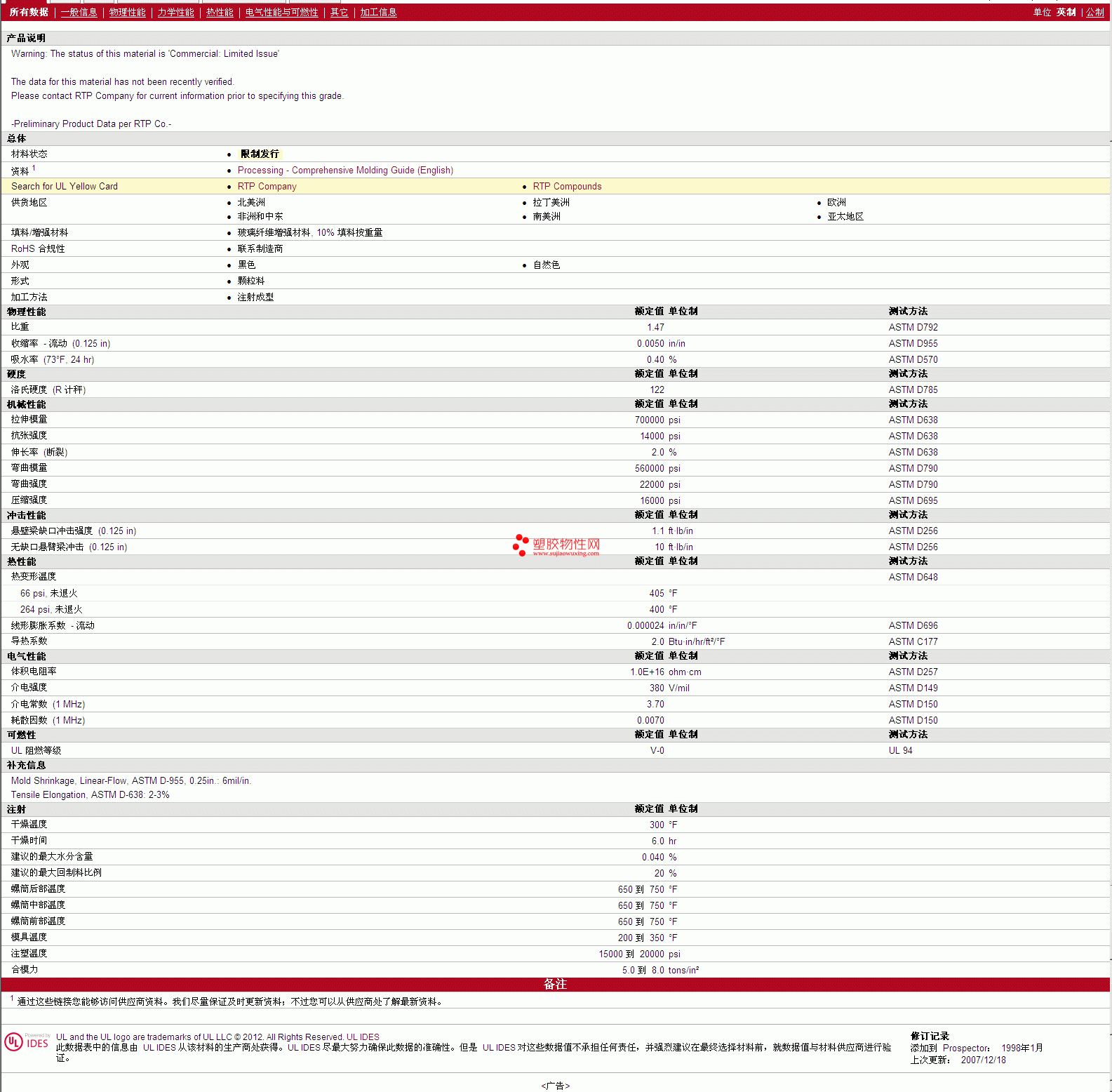
Task: Click the 3.70 dielectric constant value
Action: pos(655,704)
